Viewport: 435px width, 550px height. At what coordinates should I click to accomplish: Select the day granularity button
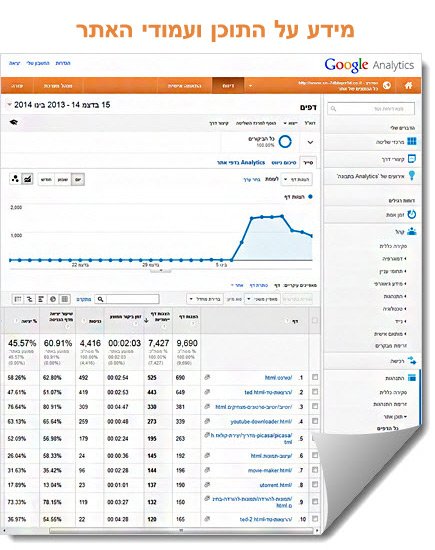78,179
